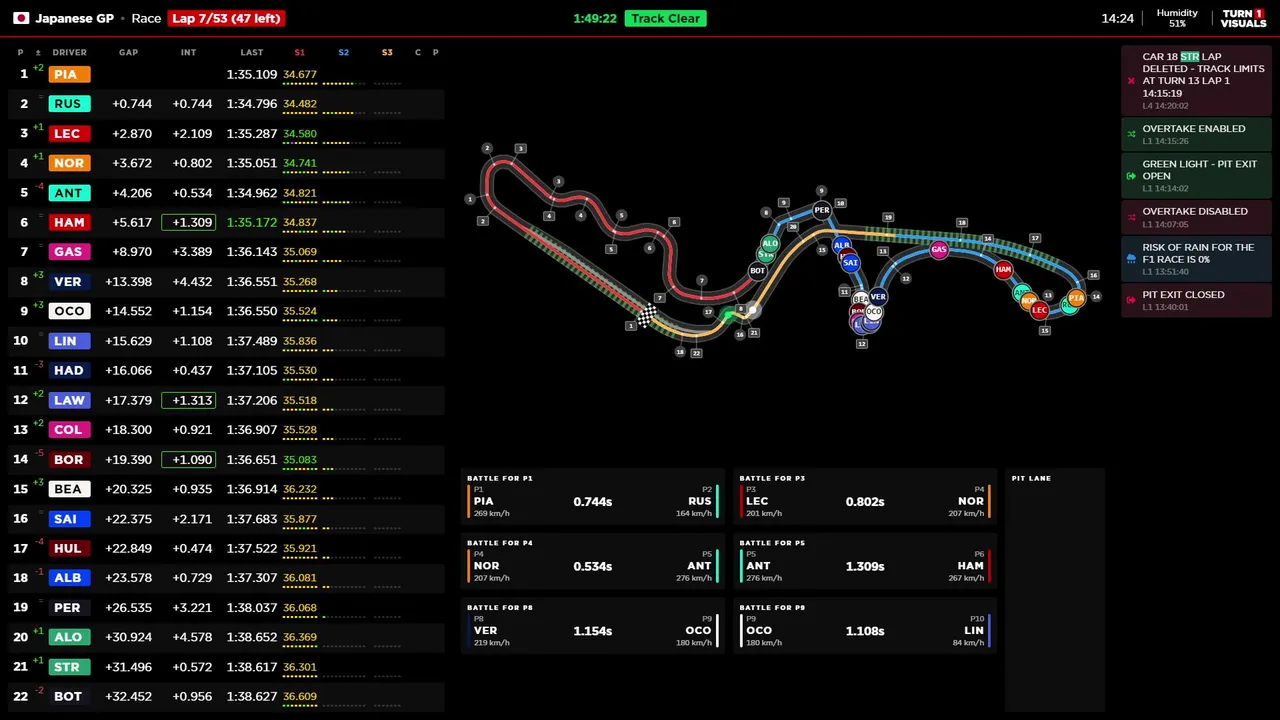
Task: Sort by GAP column header
Action: tap(128, 52)
